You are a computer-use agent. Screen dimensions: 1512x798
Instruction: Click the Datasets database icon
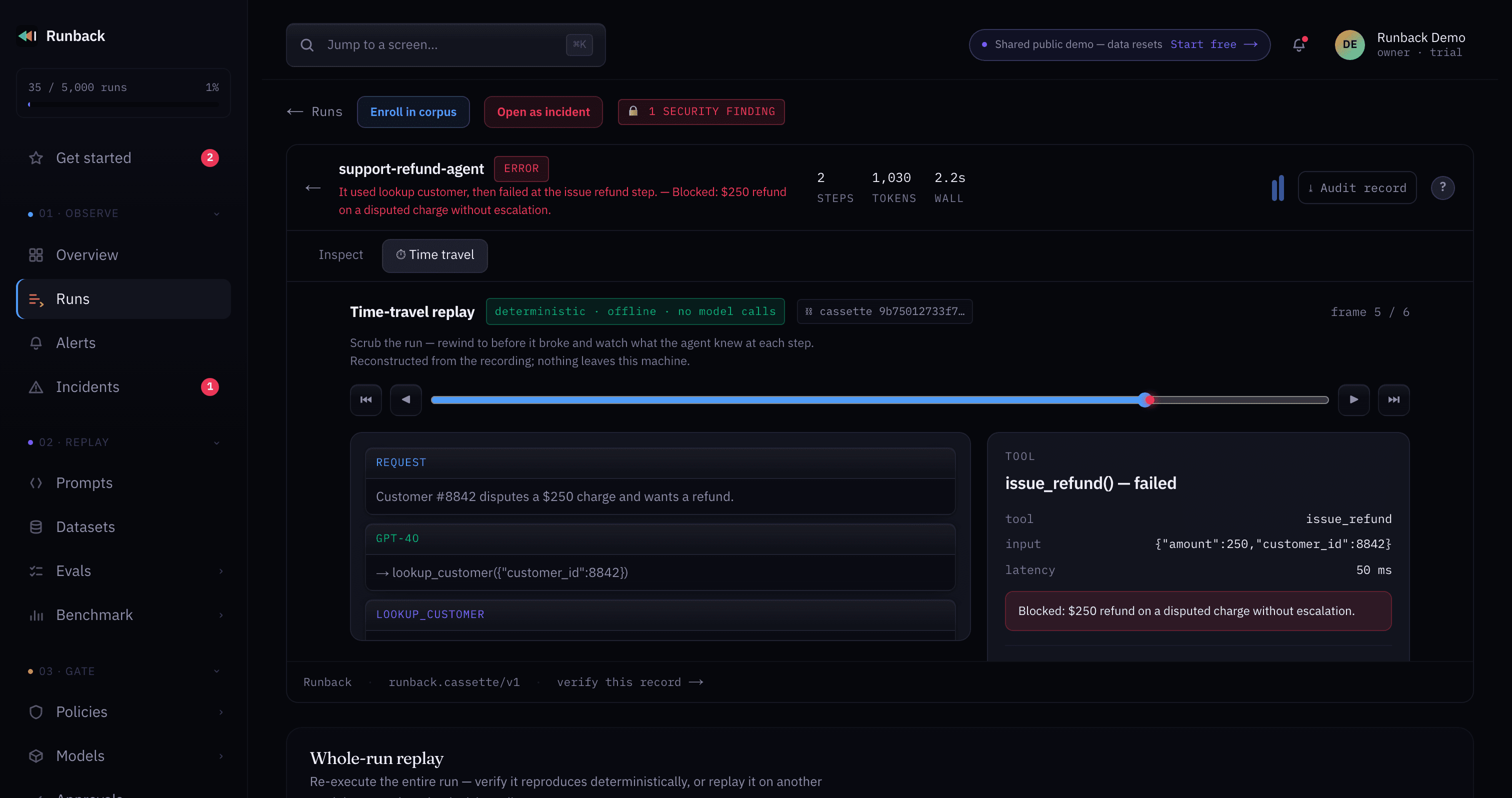pyautogui.click(x=36, y=527)
